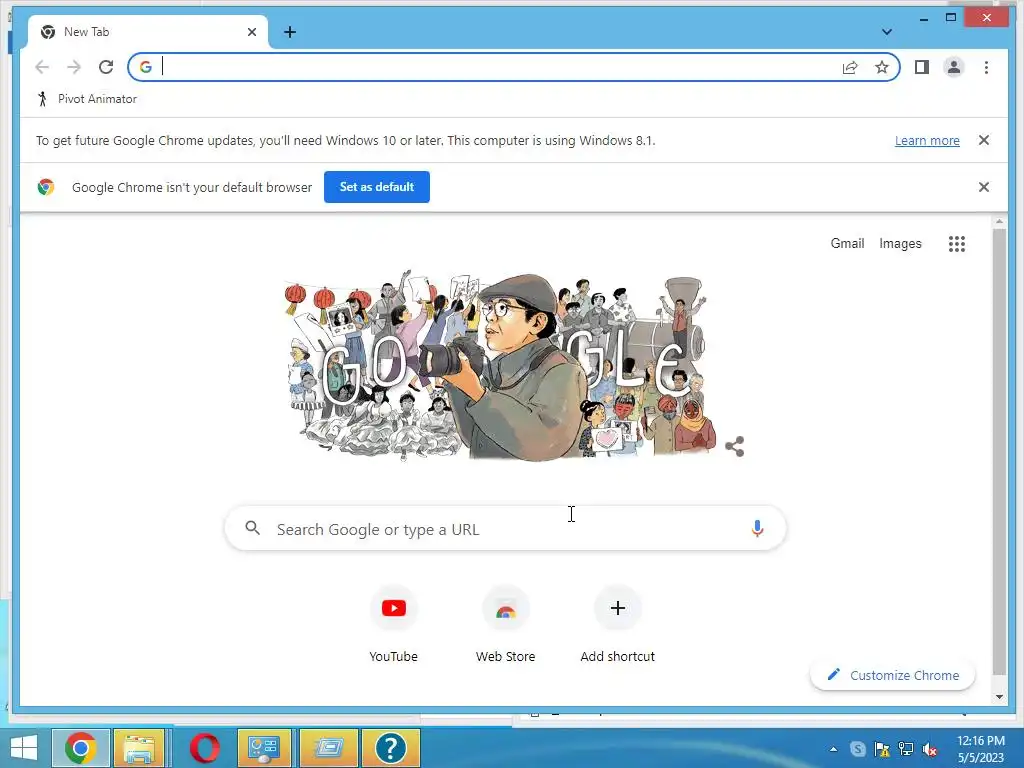Click the network tray icon

coord(906,749)
